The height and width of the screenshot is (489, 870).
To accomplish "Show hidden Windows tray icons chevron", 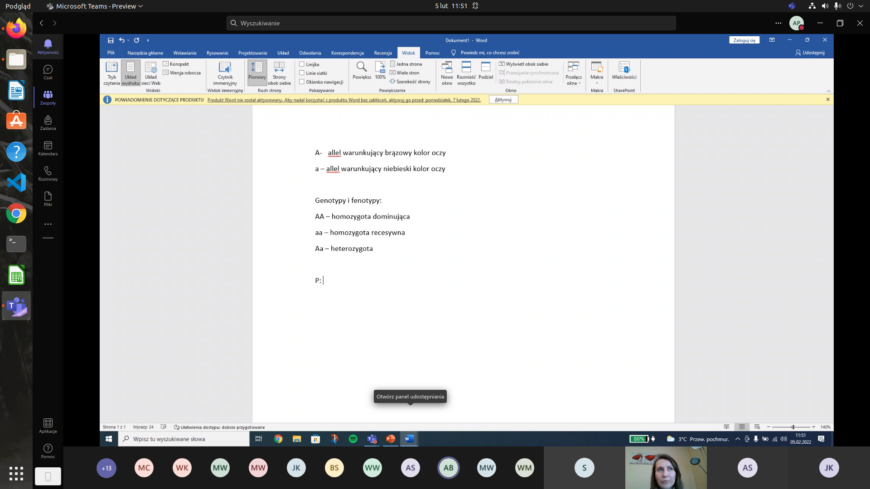I will pyautogui.click(x=737, y=438).
